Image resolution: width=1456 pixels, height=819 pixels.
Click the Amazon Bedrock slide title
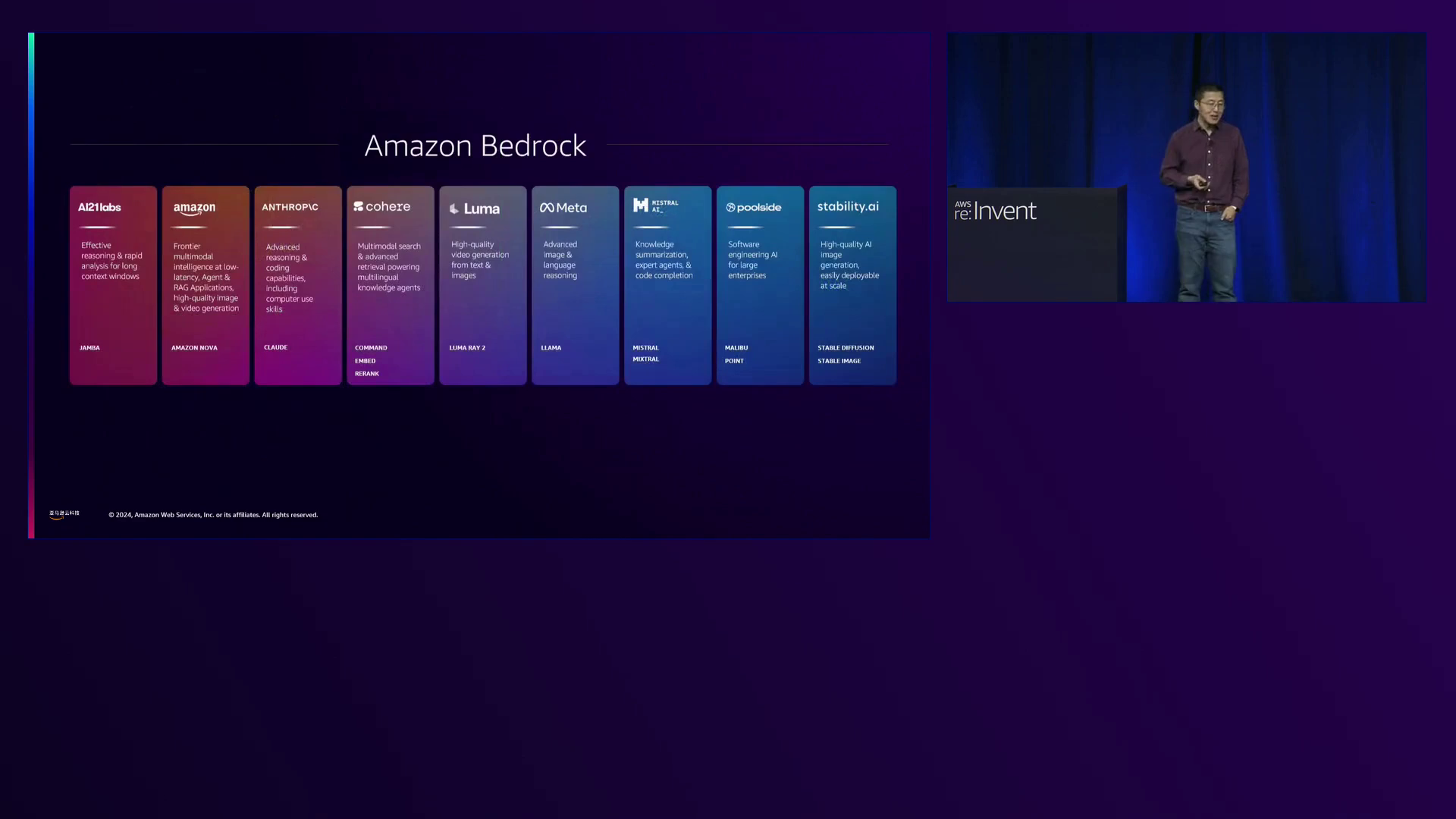pos(475,146)
